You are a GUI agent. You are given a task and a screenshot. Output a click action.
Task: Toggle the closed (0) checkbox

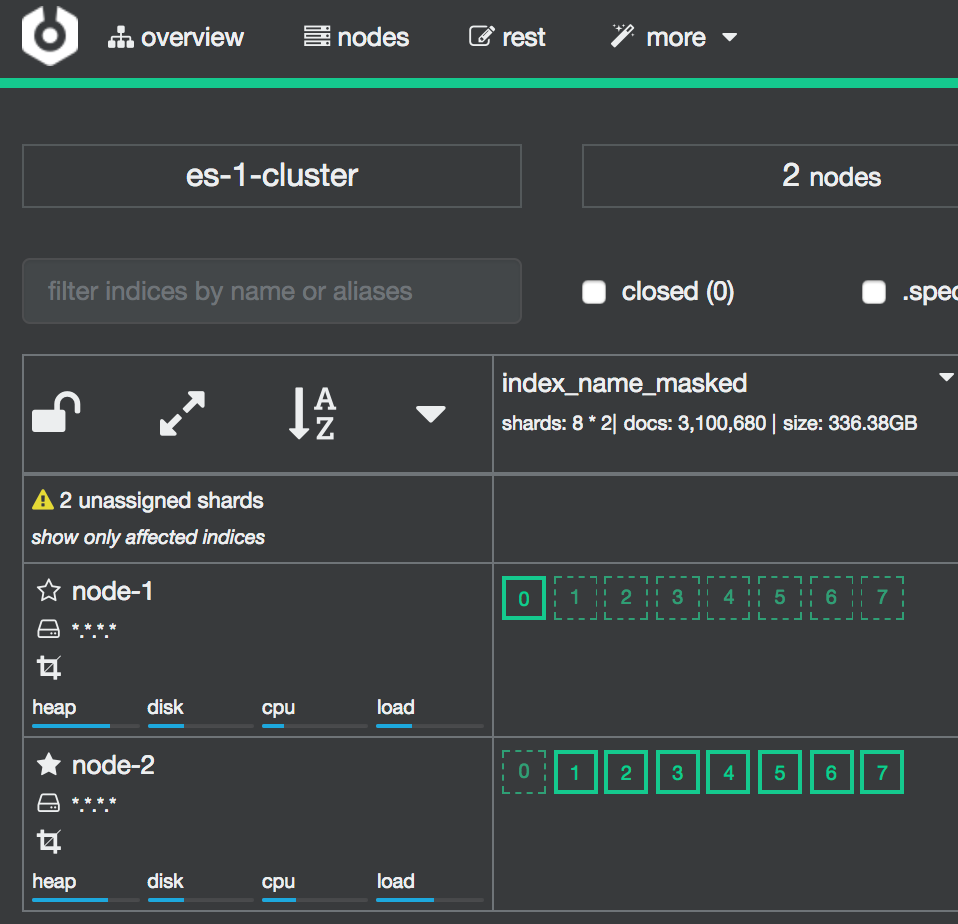[x=594, y=292]
